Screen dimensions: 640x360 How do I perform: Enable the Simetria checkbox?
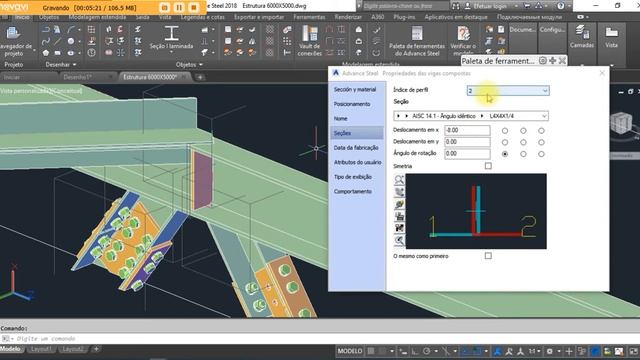[488, 166]
